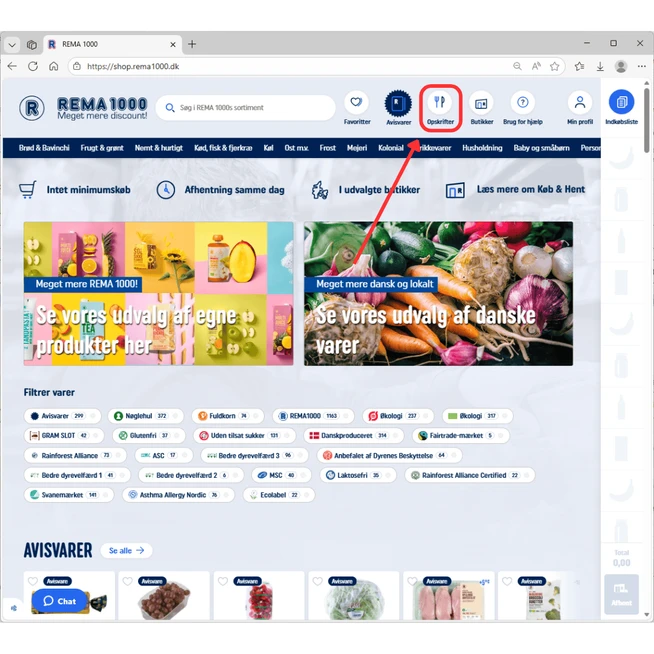Viewport: 654px width, 654px height.
Task: Open the Chat button
Action: click(x=59, y=601)
